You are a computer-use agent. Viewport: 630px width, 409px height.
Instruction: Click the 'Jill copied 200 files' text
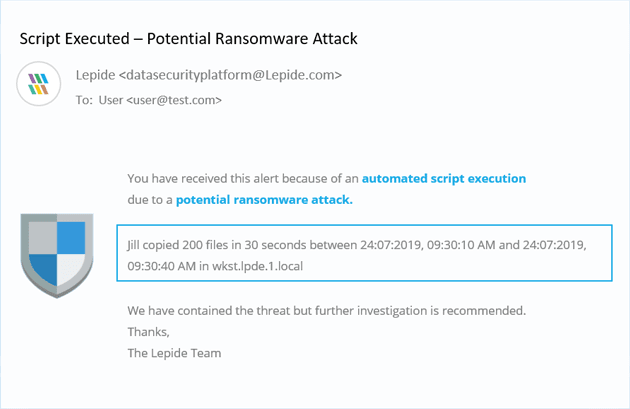coord(178,245)
